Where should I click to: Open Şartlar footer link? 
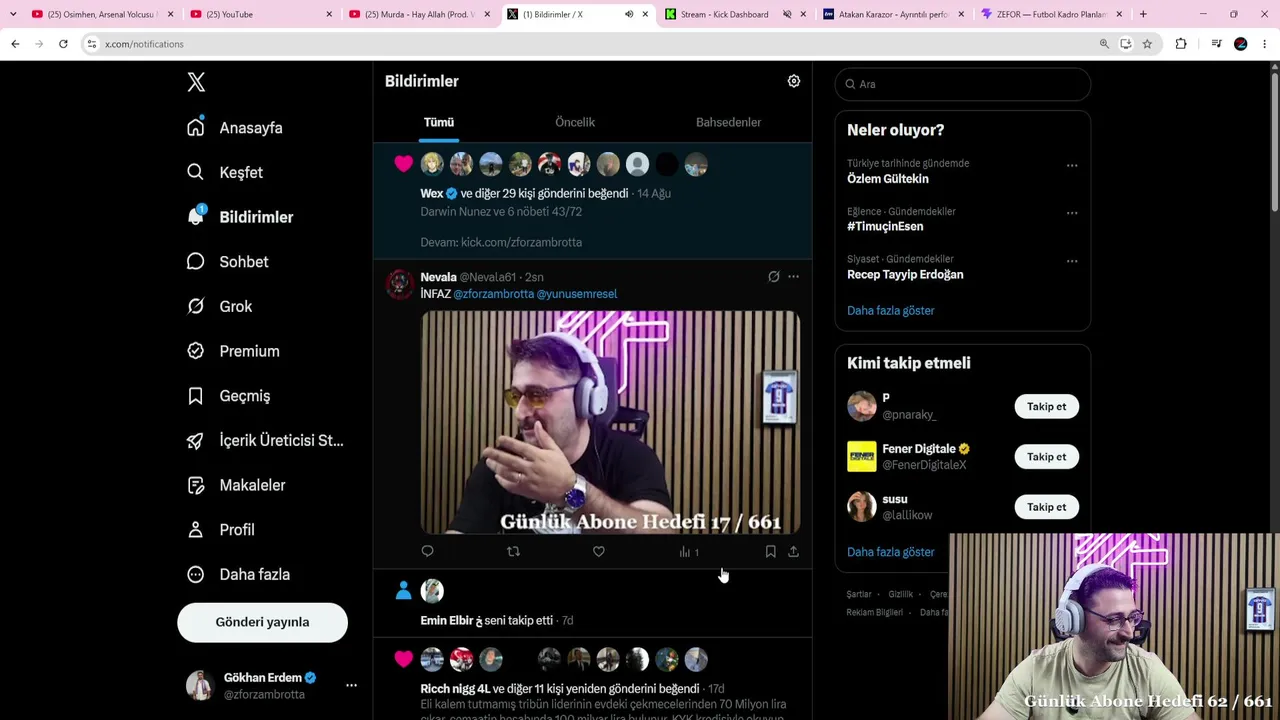click(859, 594)
